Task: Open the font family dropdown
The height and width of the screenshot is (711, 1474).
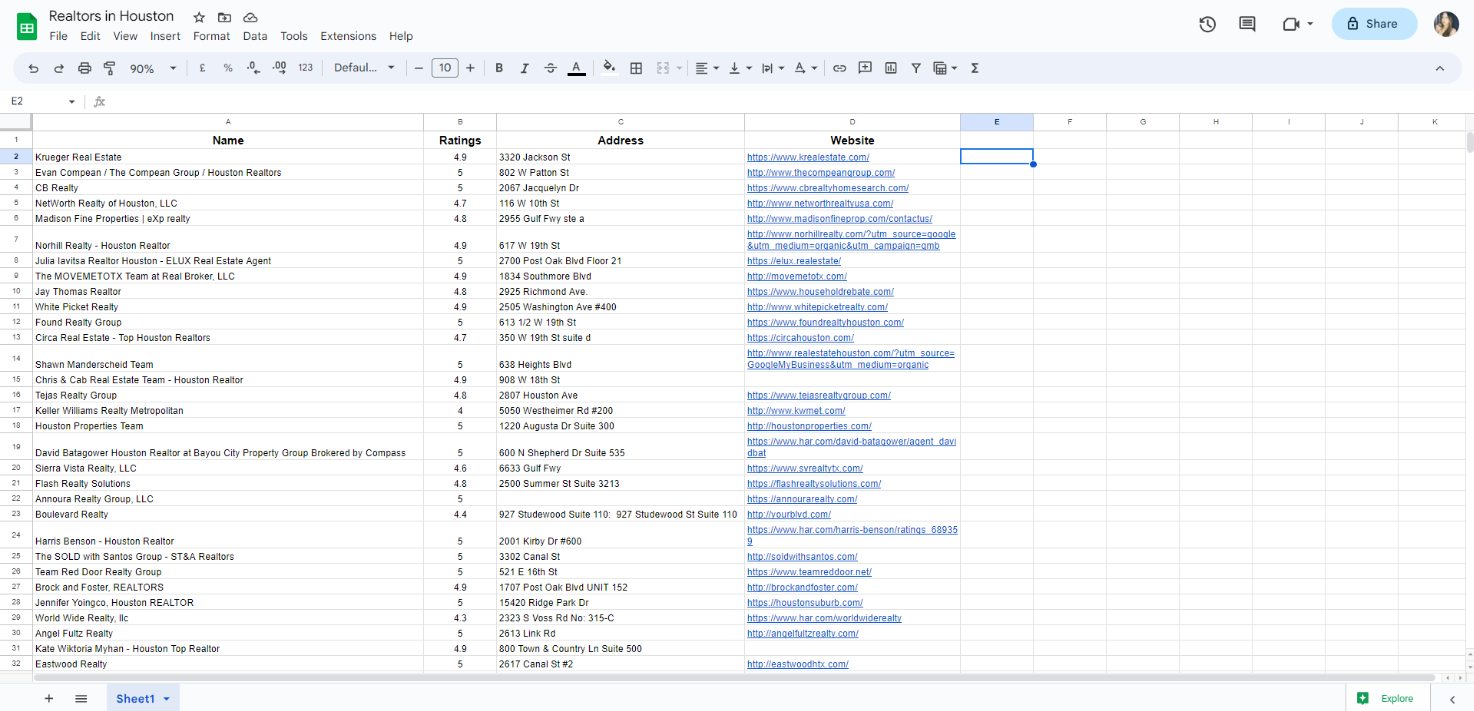Action: 364,68
